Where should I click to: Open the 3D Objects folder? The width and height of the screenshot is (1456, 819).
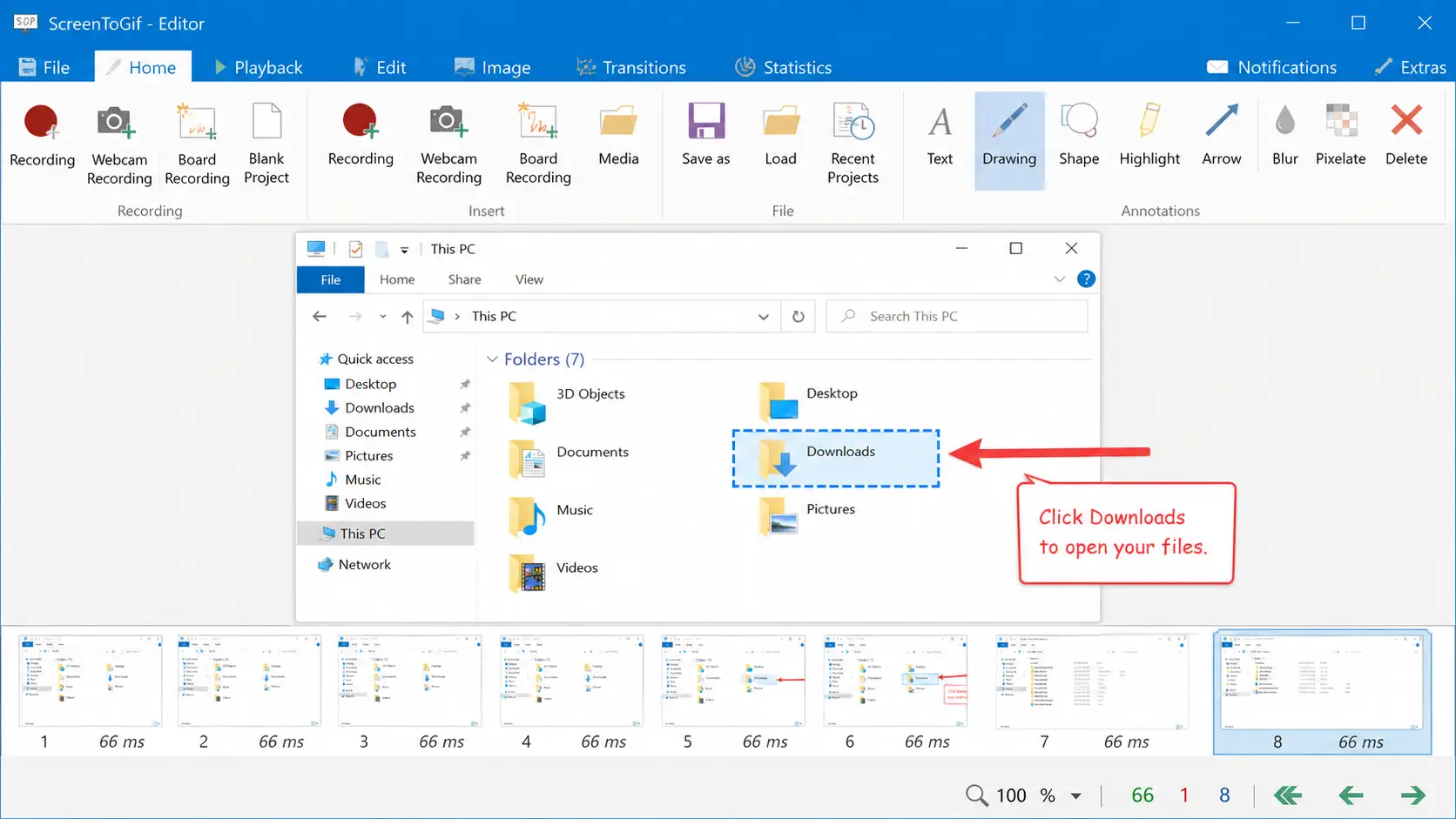568,402
